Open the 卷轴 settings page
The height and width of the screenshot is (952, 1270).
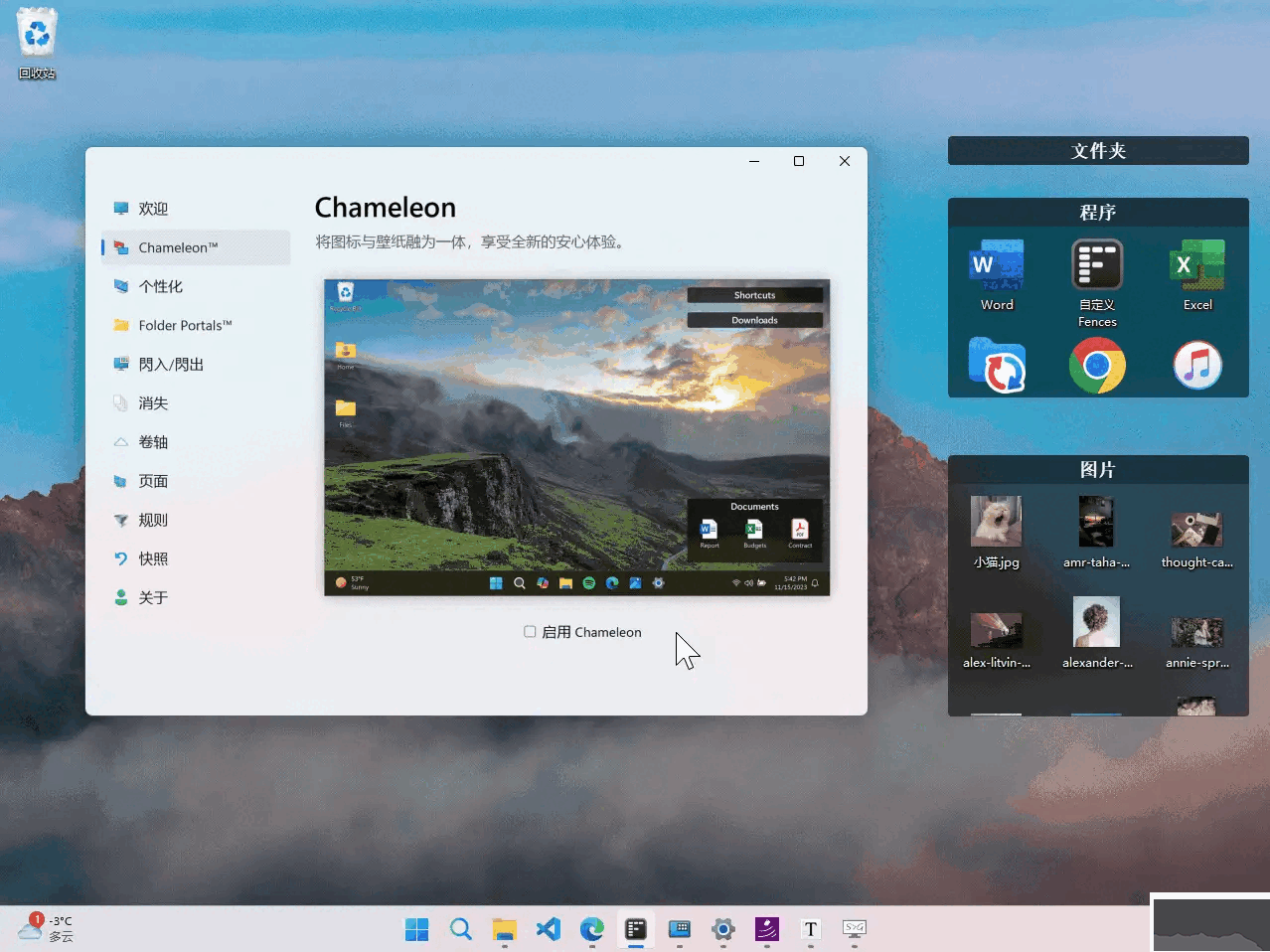196,442
